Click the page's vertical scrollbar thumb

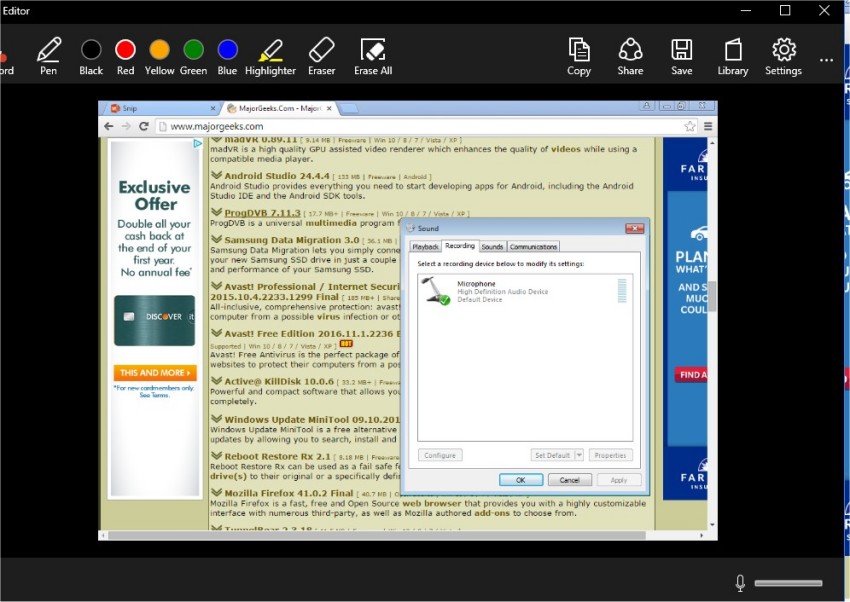coord(712,296)
